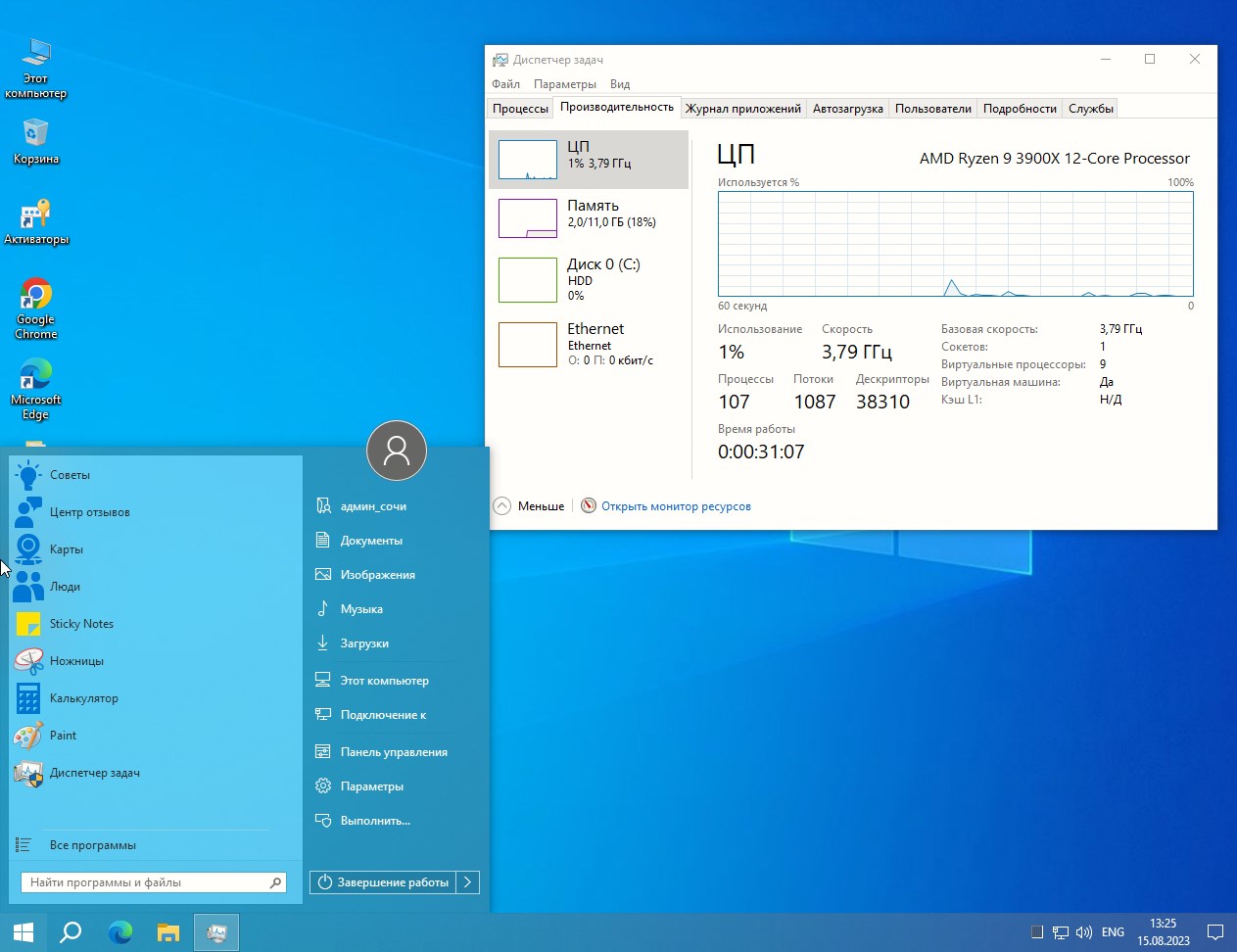Collapse details using the Меньше chevron
This screenshot has height=952, width=1237.
528,505
